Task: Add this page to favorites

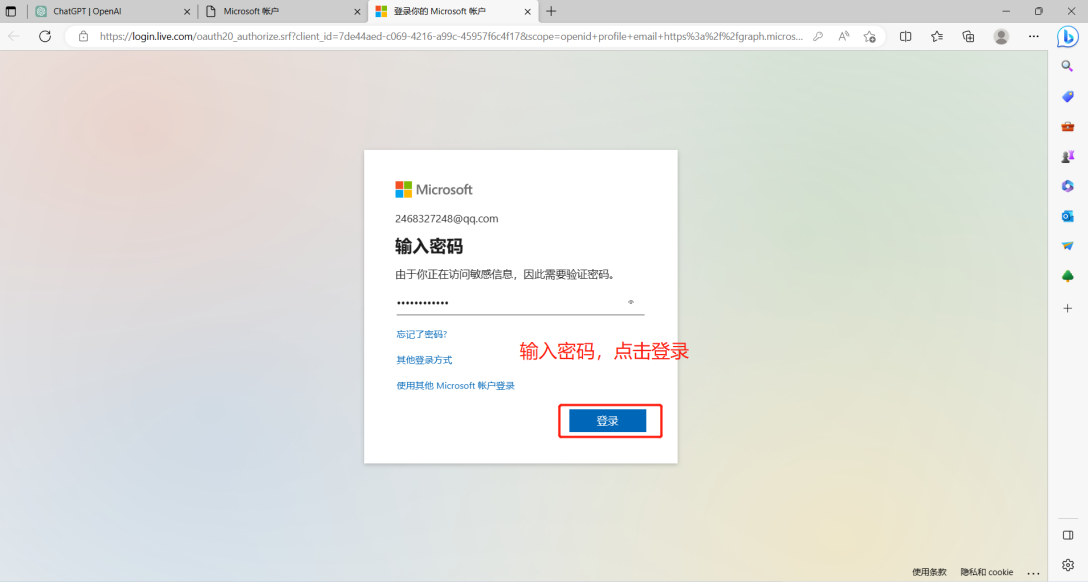Action: tap(869, 36)
